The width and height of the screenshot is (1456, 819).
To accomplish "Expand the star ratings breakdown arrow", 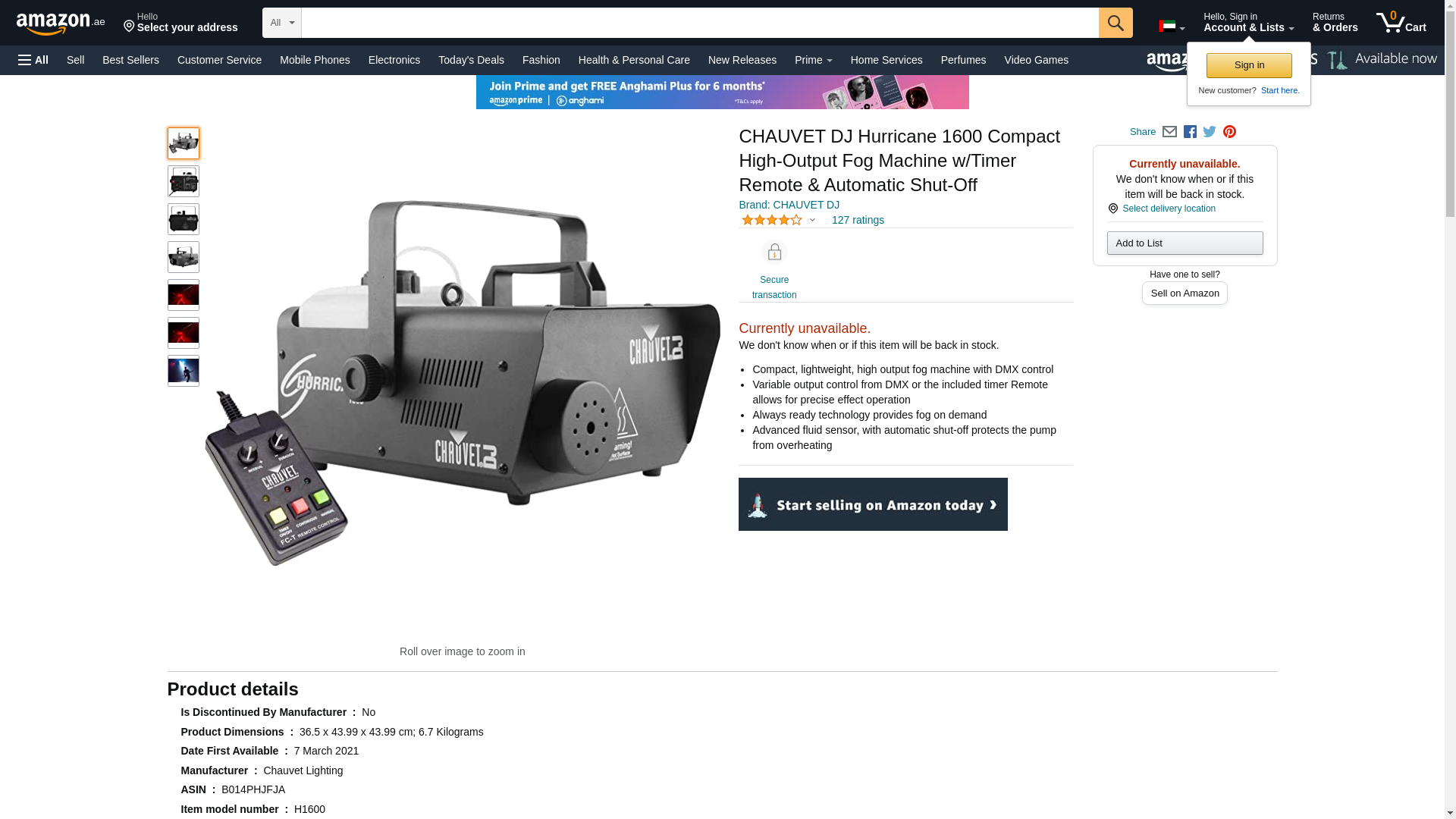I will (812, 221).
